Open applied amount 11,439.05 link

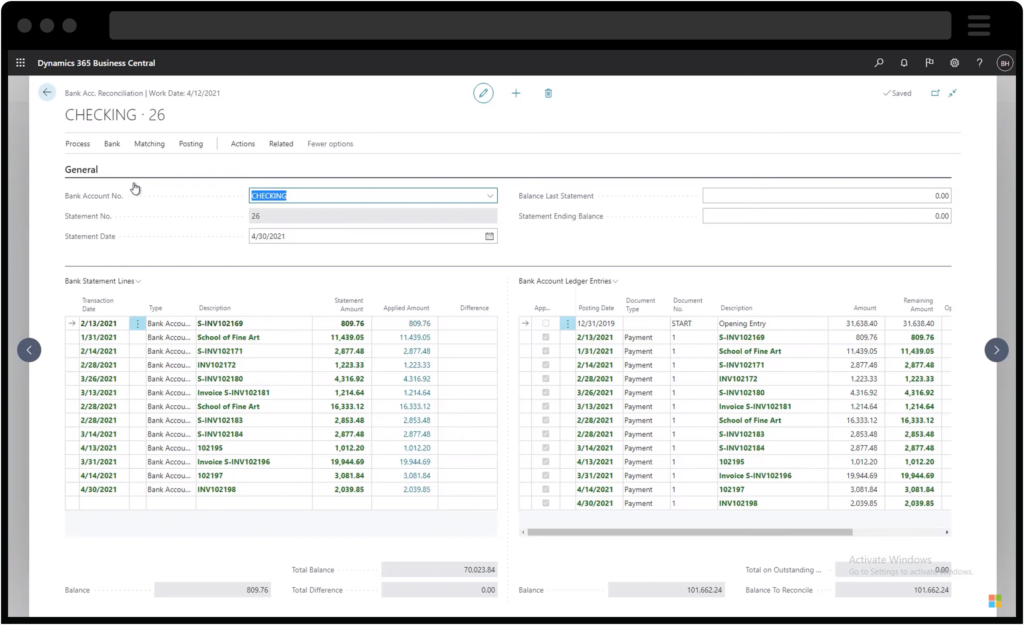coord(415,338)
